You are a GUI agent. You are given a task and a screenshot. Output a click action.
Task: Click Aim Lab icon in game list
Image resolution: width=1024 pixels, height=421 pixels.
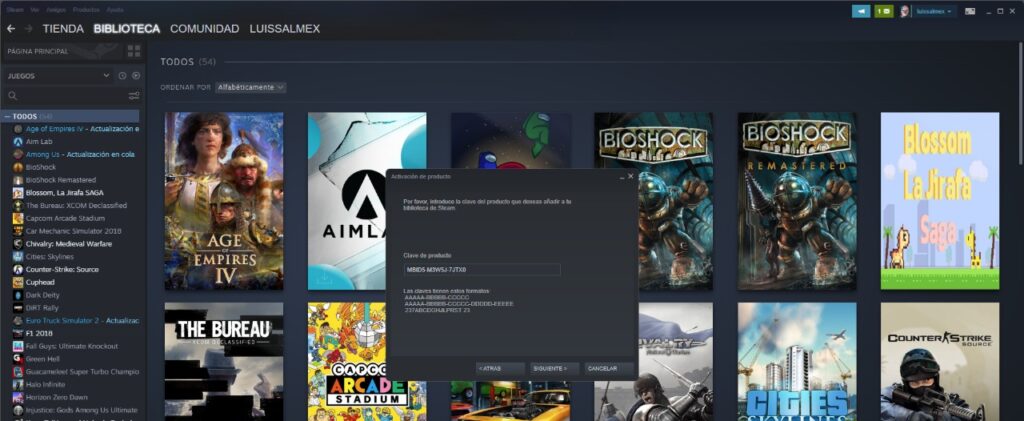click(x=18, y=142)
